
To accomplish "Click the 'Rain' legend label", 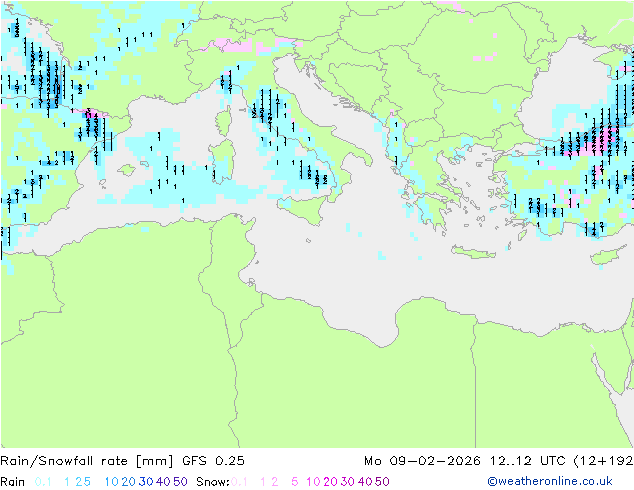I will coord(13,482).
